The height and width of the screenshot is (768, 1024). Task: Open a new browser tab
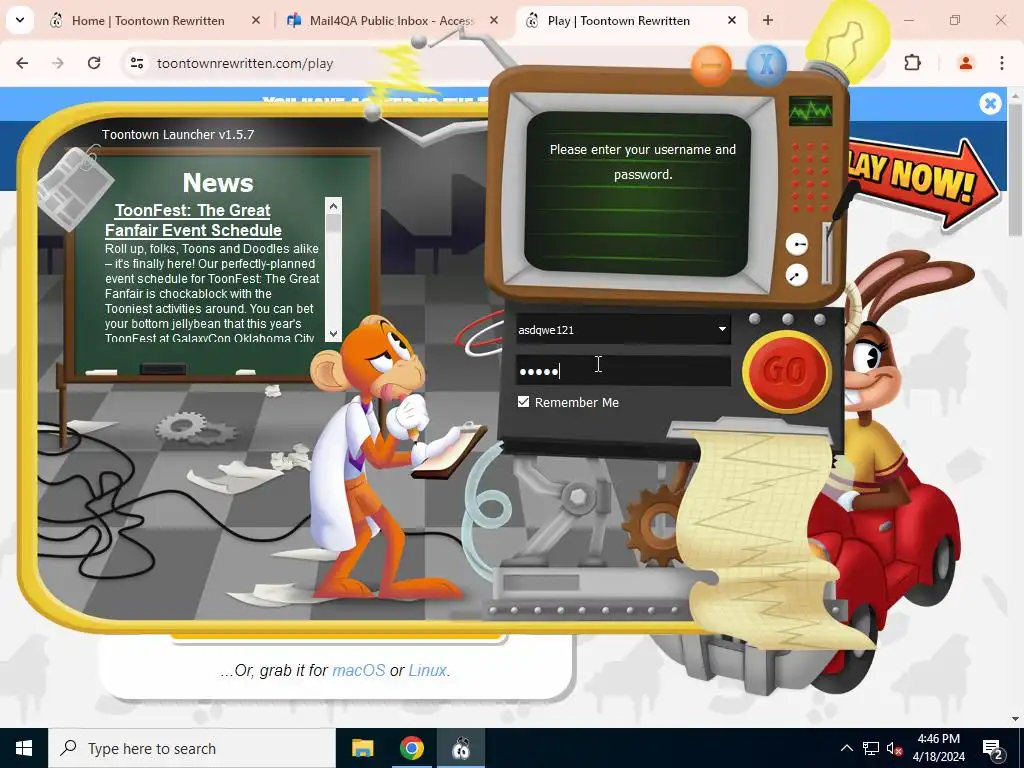coord(768,20)
